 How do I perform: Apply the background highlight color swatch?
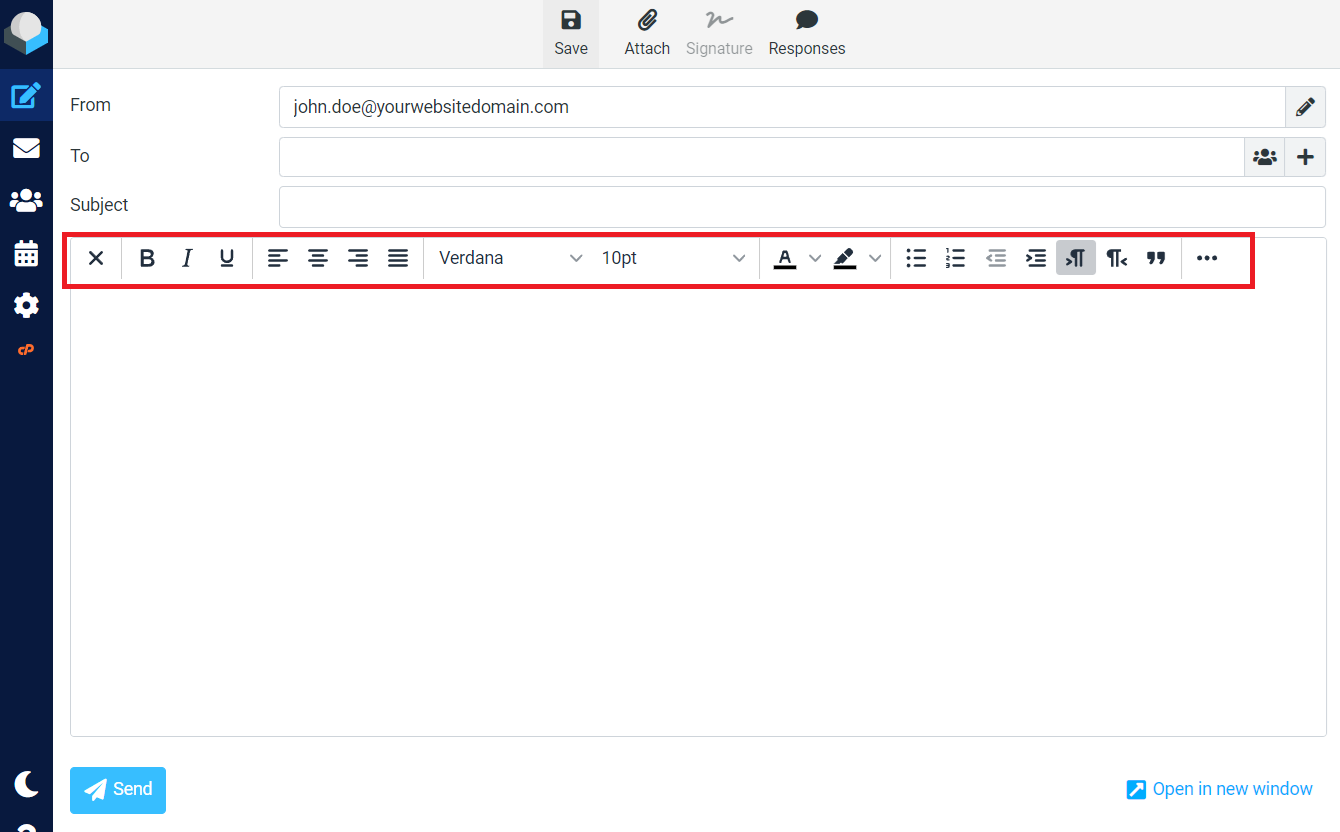pyautogui.click(x=845, y=258)
